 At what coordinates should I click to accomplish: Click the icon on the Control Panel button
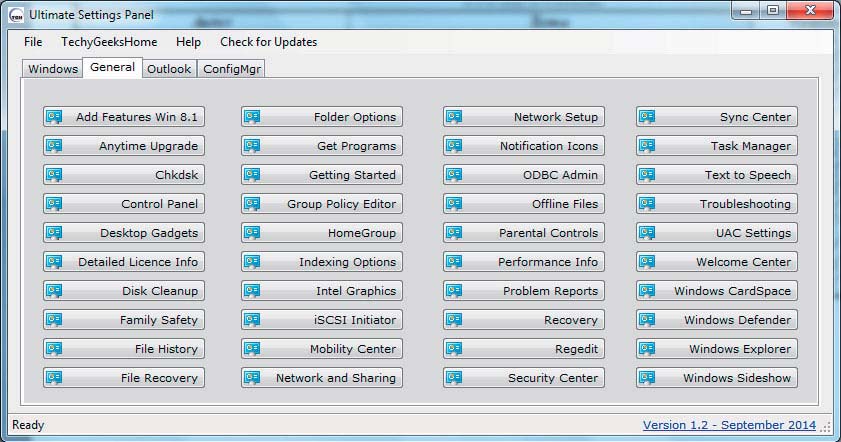[54, 203]
